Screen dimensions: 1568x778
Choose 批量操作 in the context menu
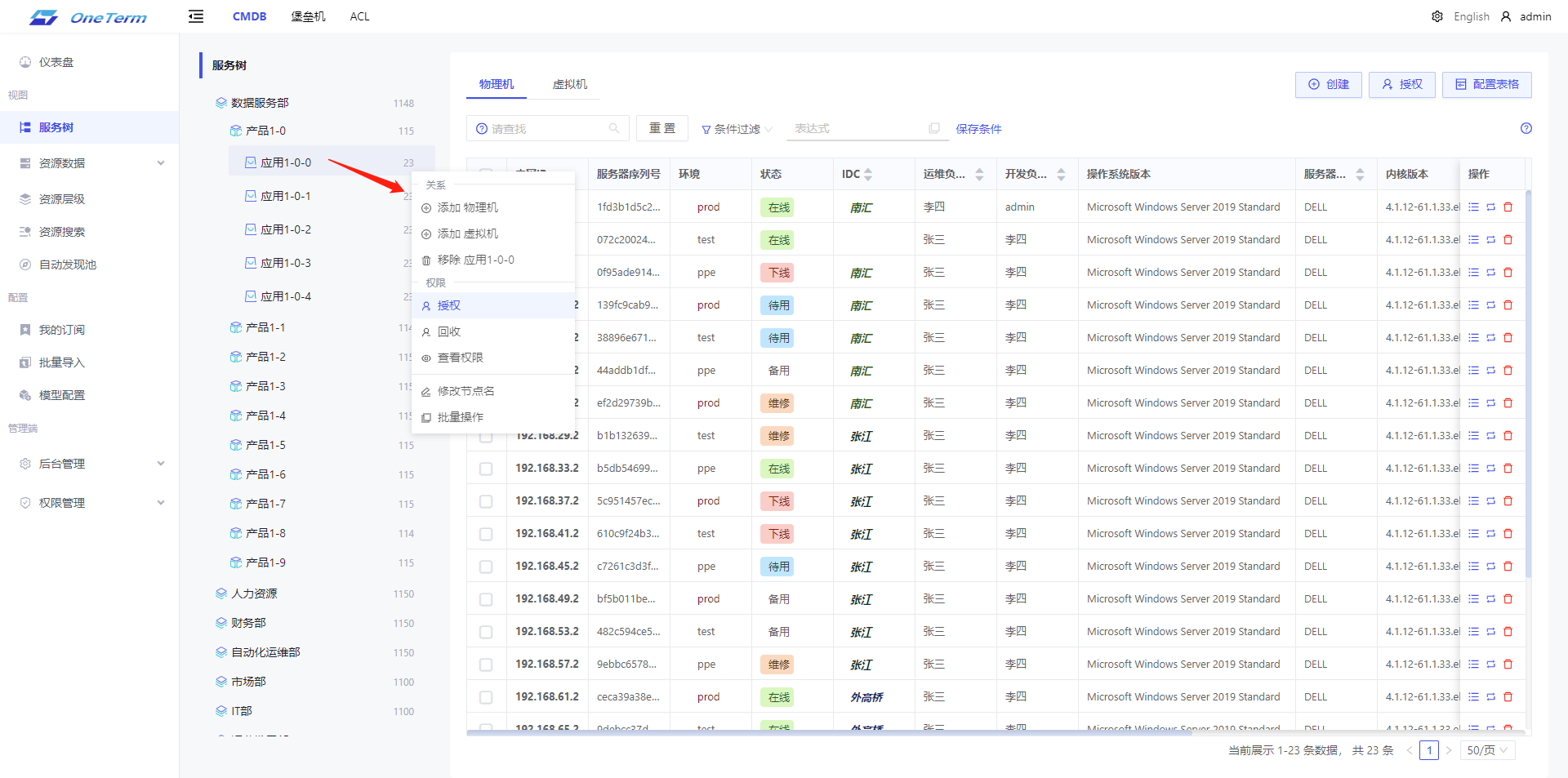493,417
